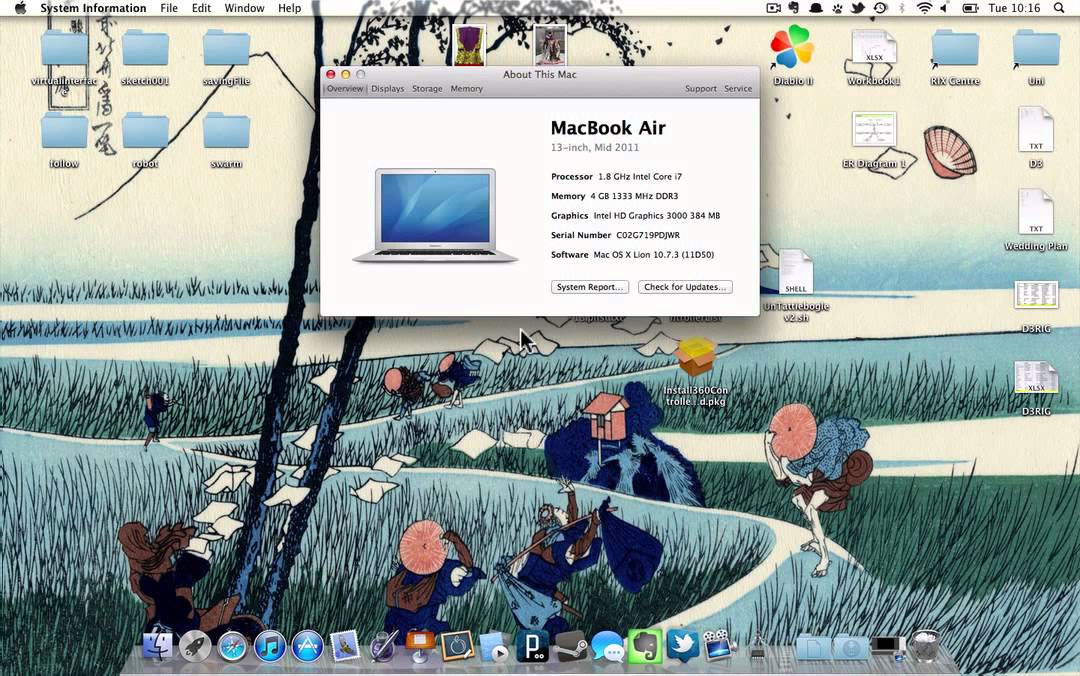Select the savingFile folder

pyautogui.click(x=226, y=50)
